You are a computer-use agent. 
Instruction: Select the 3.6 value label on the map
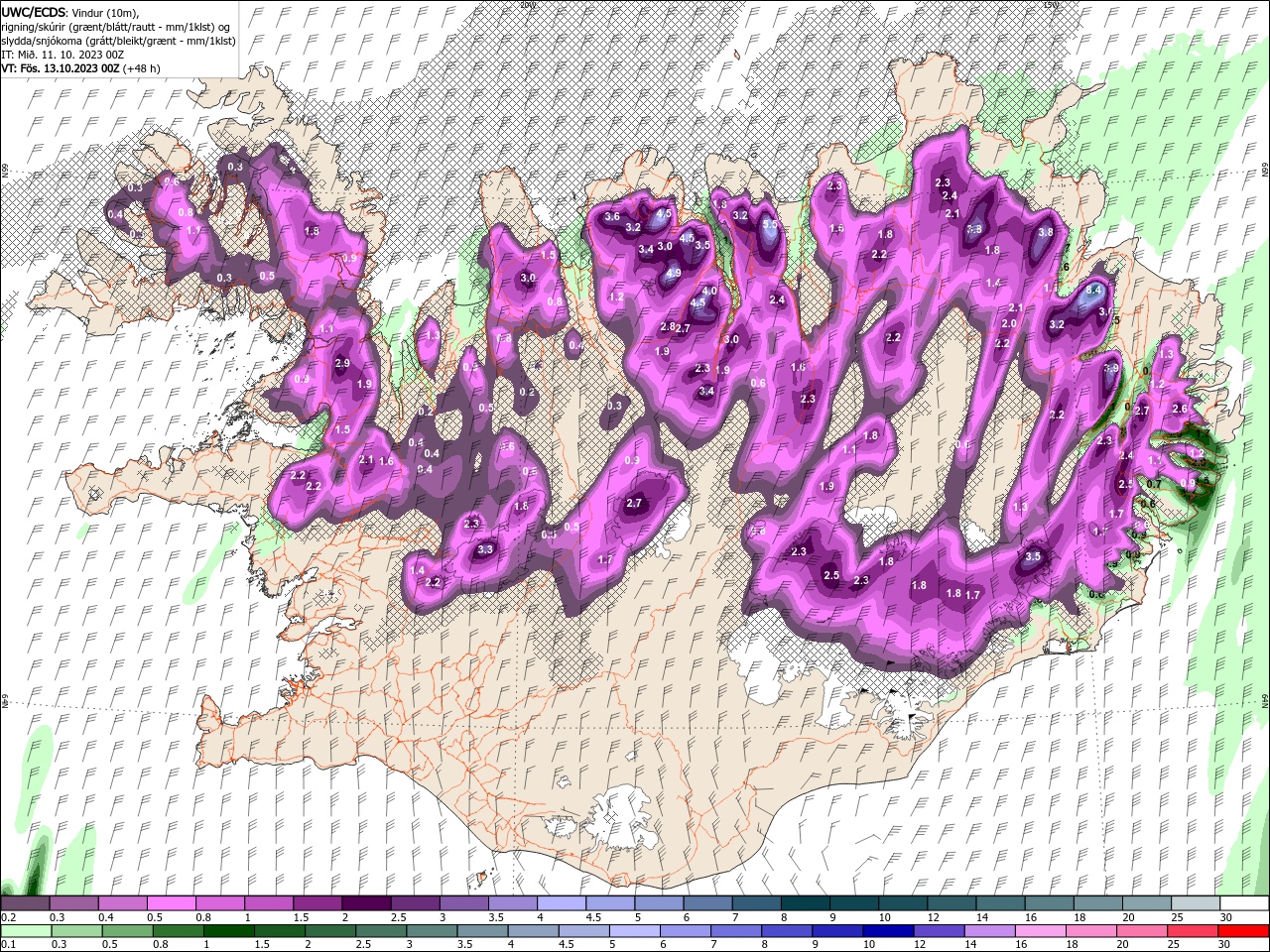(612, 217)
